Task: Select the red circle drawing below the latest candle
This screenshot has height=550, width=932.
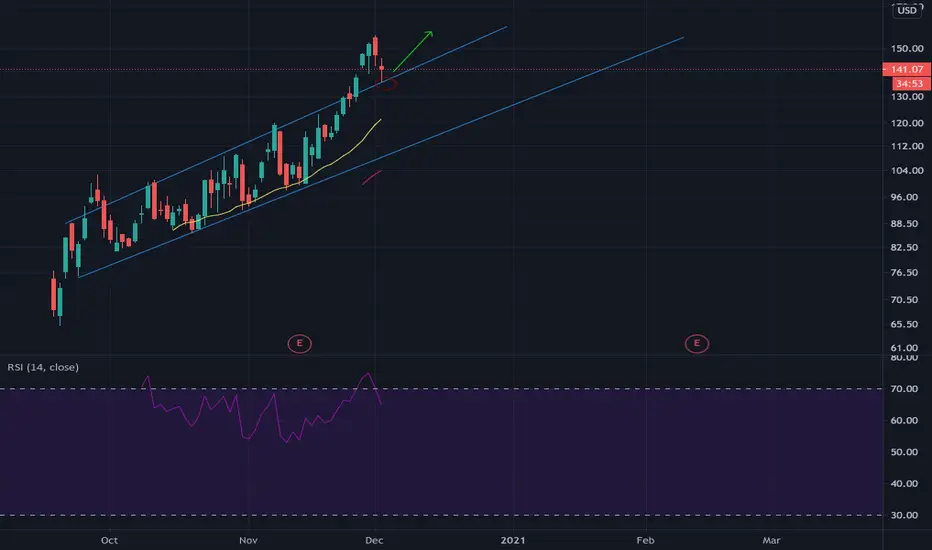Action: [386, 85]
